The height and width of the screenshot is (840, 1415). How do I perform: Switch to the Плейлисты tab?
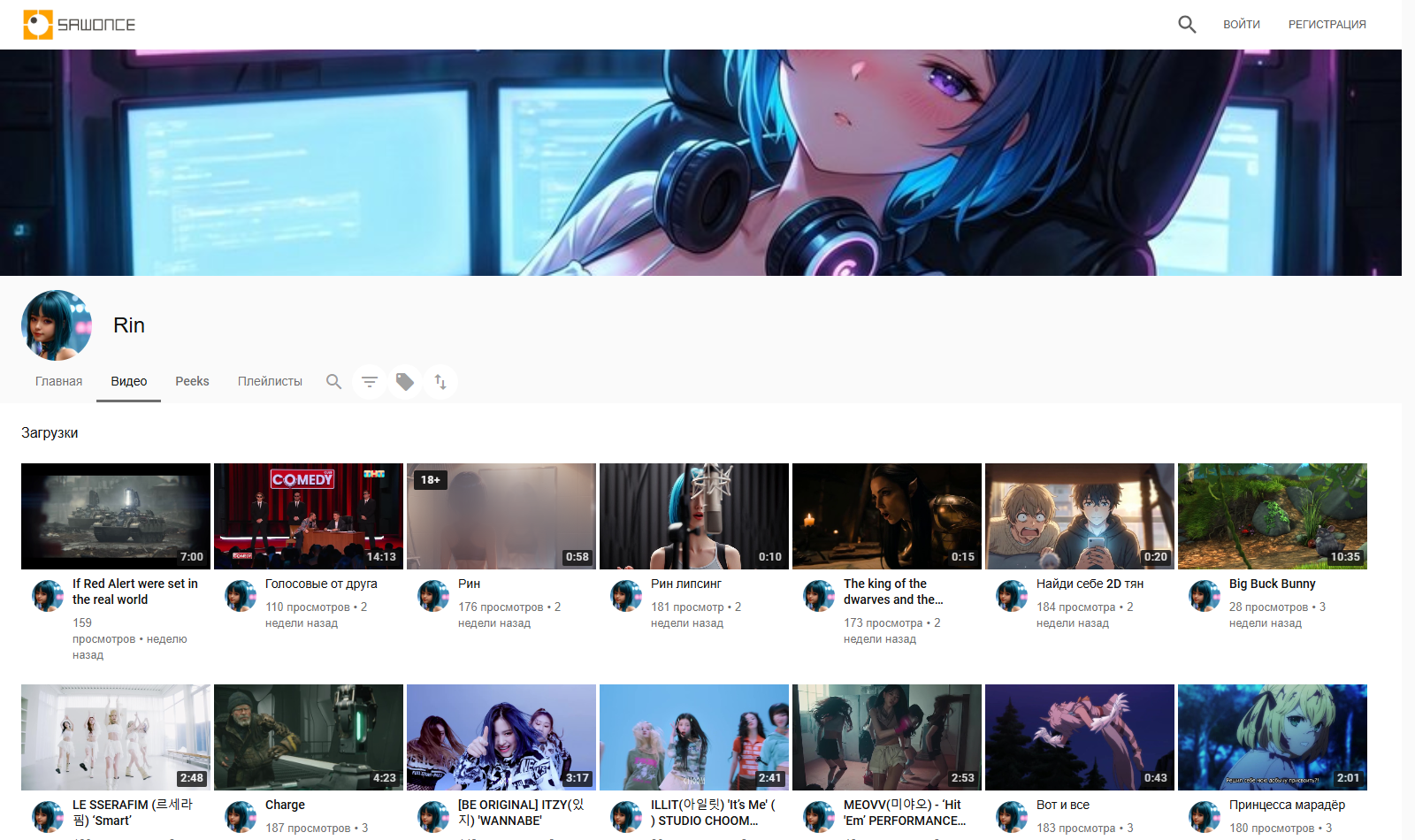coord(270,381)
